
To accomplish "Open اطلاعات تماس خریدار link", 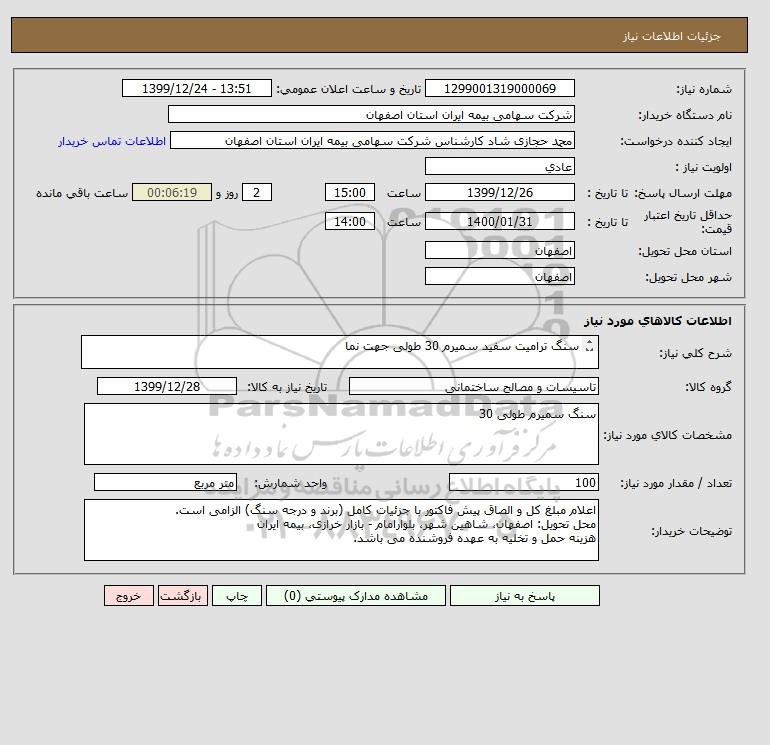I will [112, 141].
